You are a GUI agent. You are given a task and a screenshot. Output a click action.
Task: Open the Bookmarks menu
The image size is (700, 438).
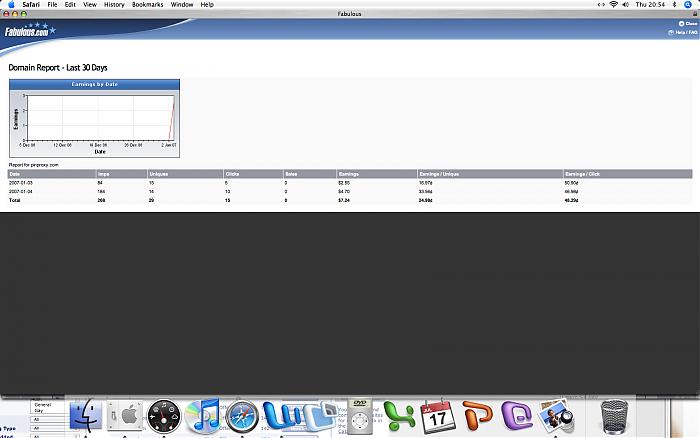(x=148, y=4)
